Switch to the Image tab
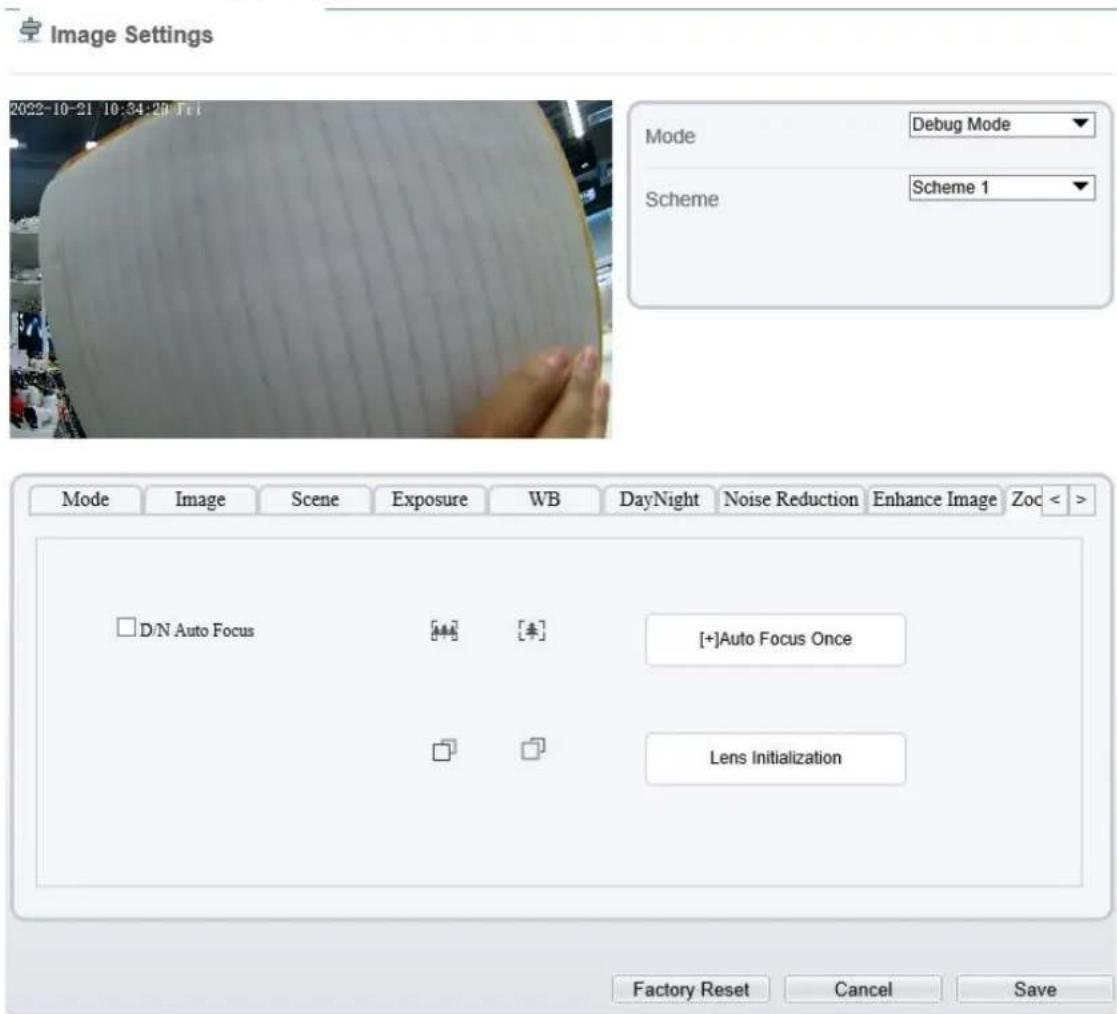The image size is (1117, 1014). pos(200,500)
